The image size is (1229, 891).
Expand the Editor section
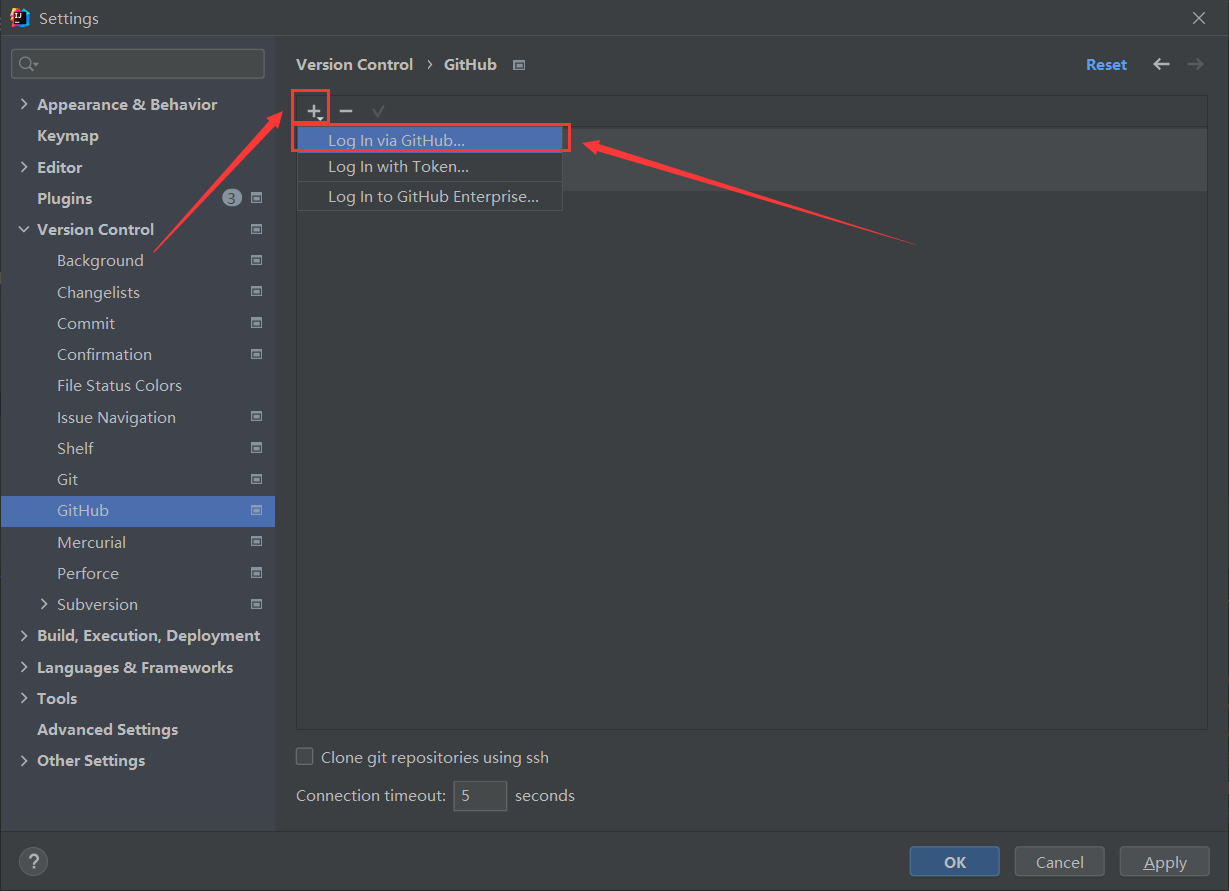coord(24,167)
